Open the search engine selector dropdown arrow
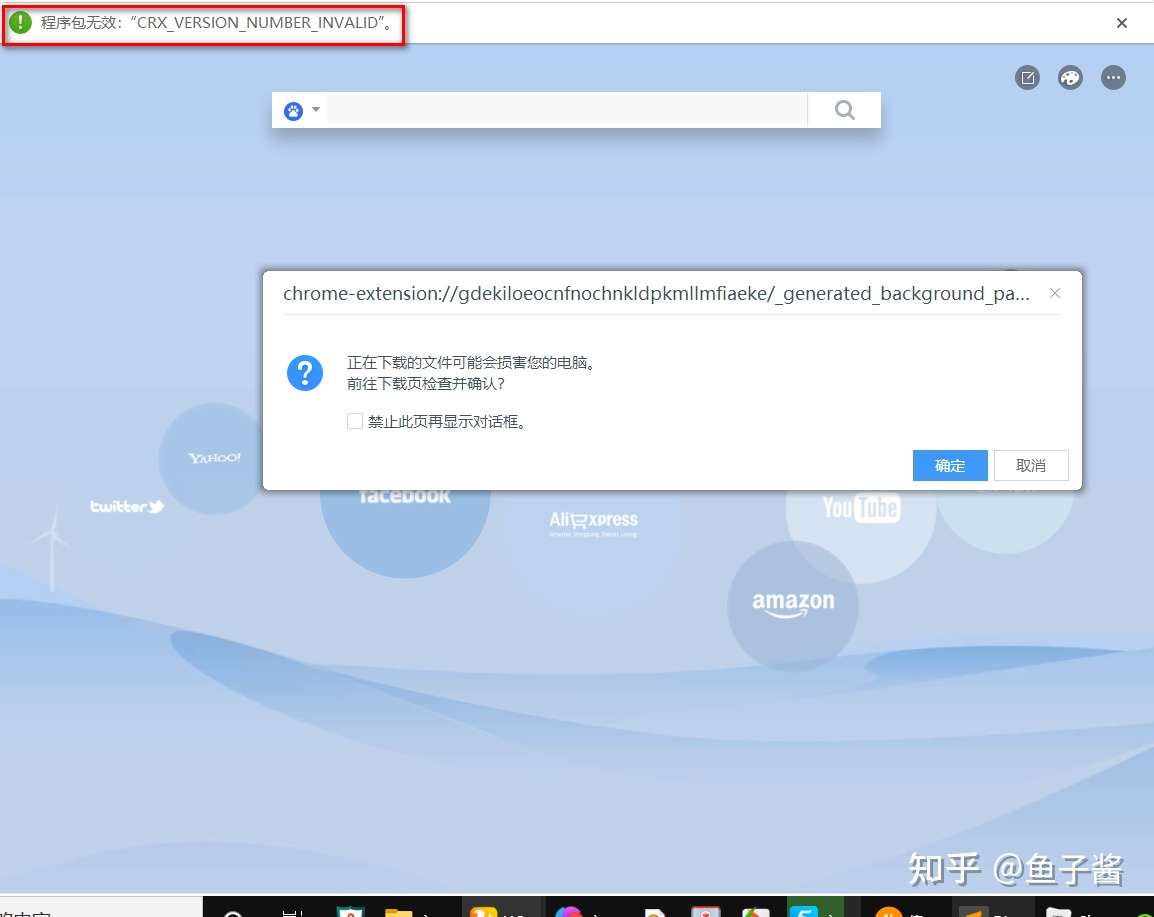The height and width of the screenshot is (917, 1154). (316, 110)
